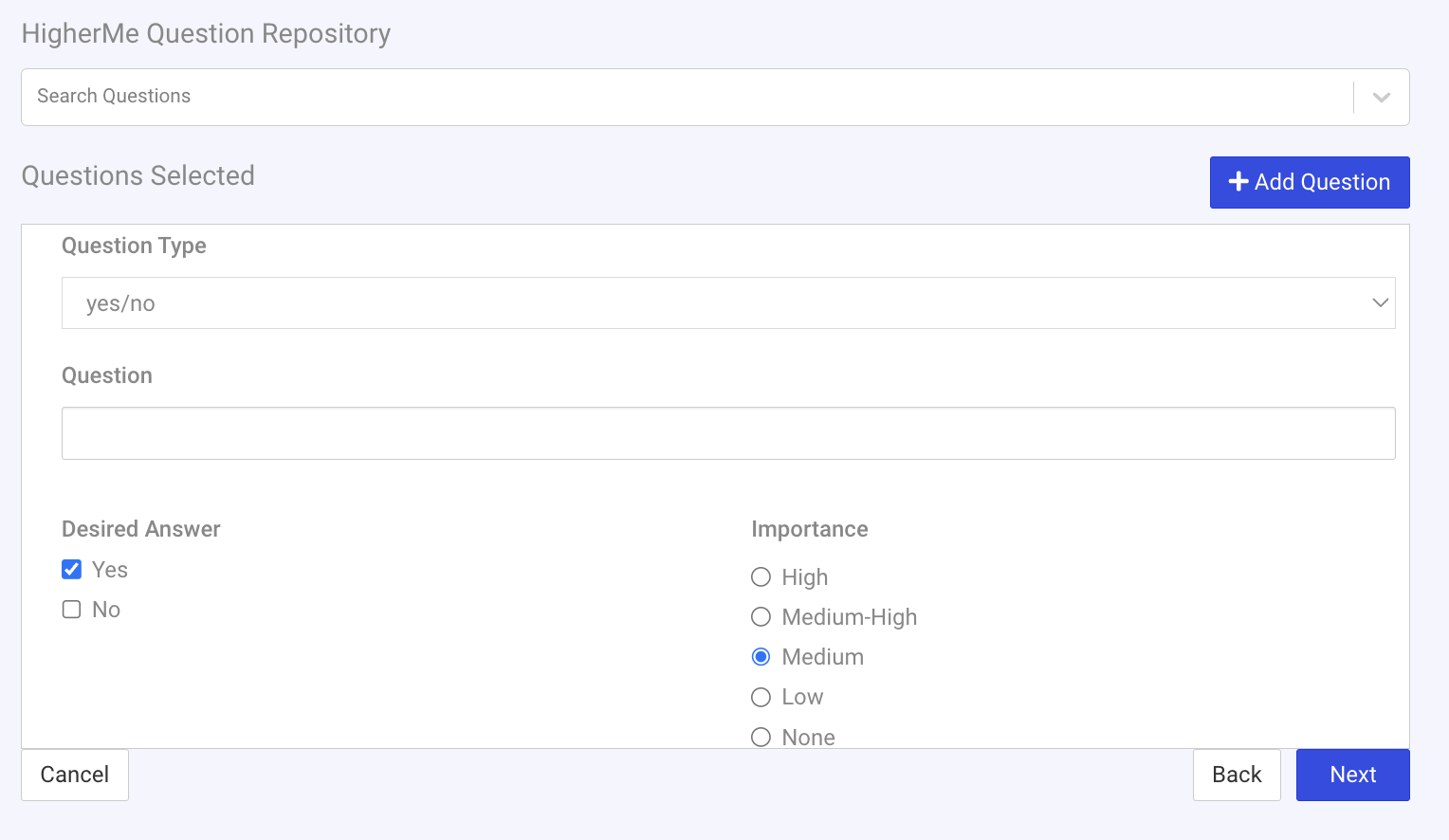This screenshot has height=840, width=1449.
Task: Check the No desired answer checkbox
Action: (71, 609)
